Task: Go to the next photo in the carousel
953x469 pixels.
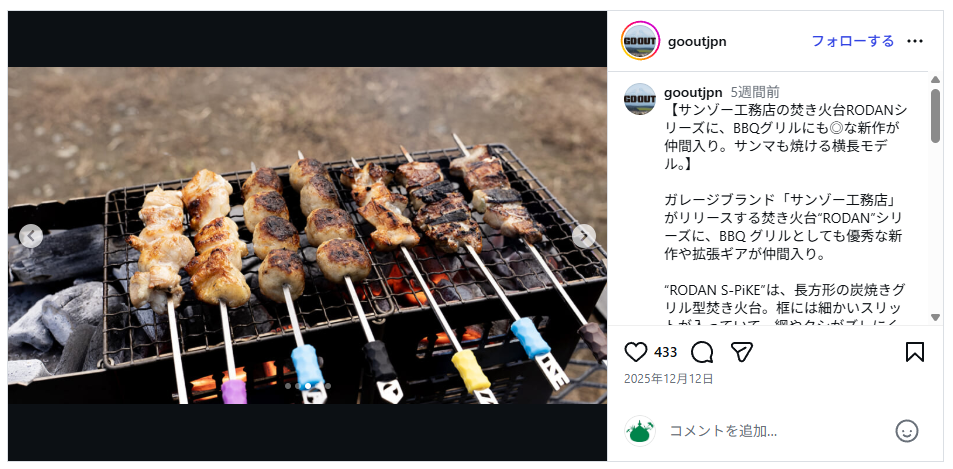Action: [x=584, y=236]
